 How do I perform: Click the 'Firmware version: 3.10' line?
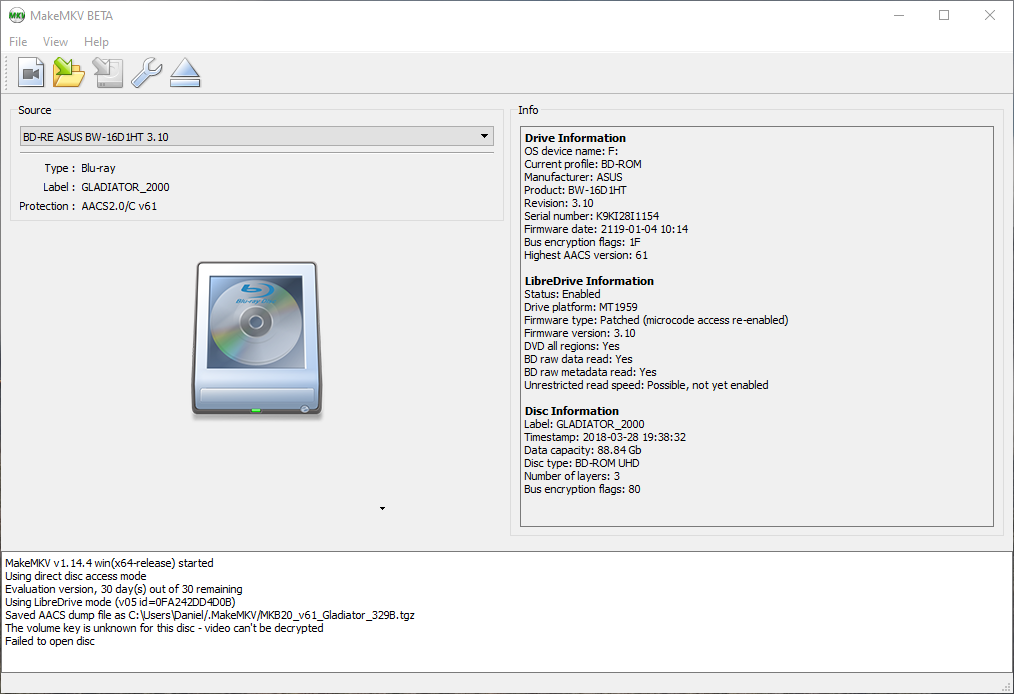point(579,333)
